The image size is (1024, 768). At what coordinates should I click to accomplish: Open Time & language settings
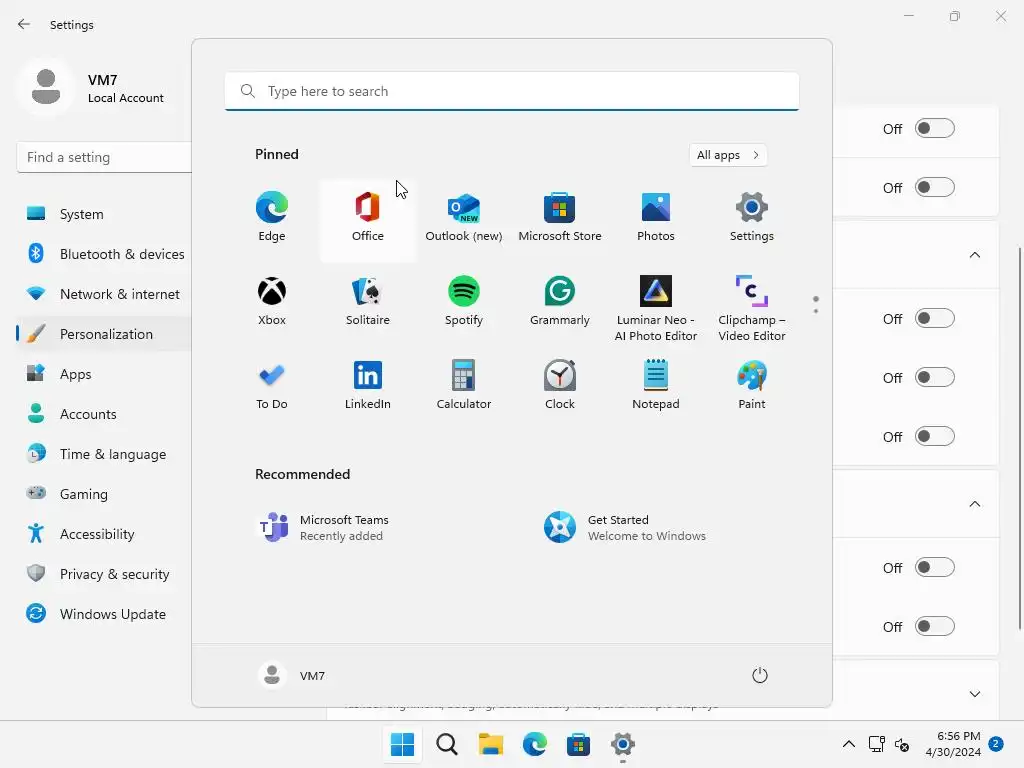click(x=104, y=454)
